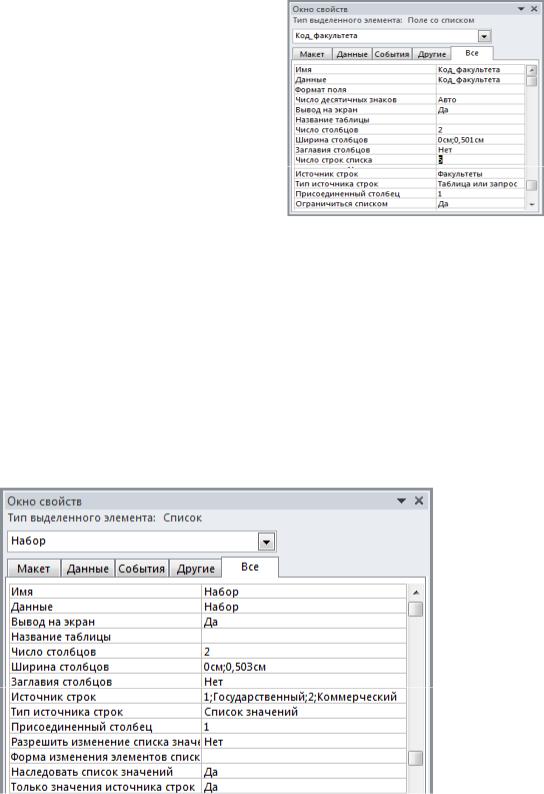Click scroll up arrow in Код_факультета properties list

(x=531, y=70)
